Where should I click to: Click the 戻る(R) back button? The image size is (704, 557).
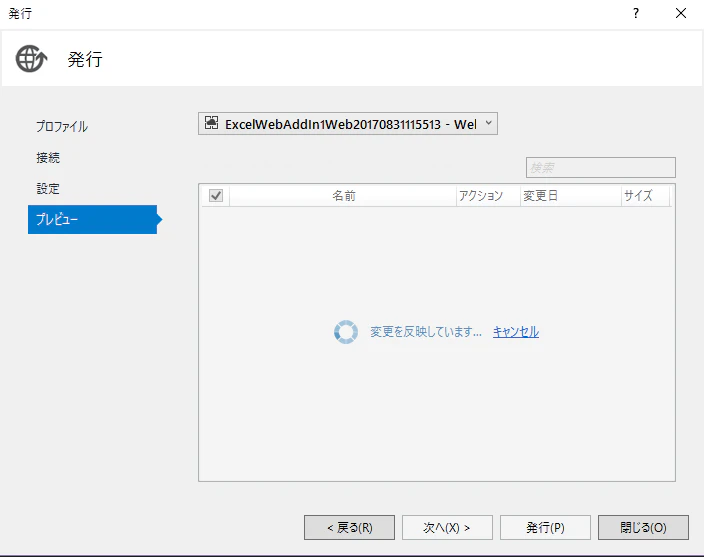tap(349, 527)
